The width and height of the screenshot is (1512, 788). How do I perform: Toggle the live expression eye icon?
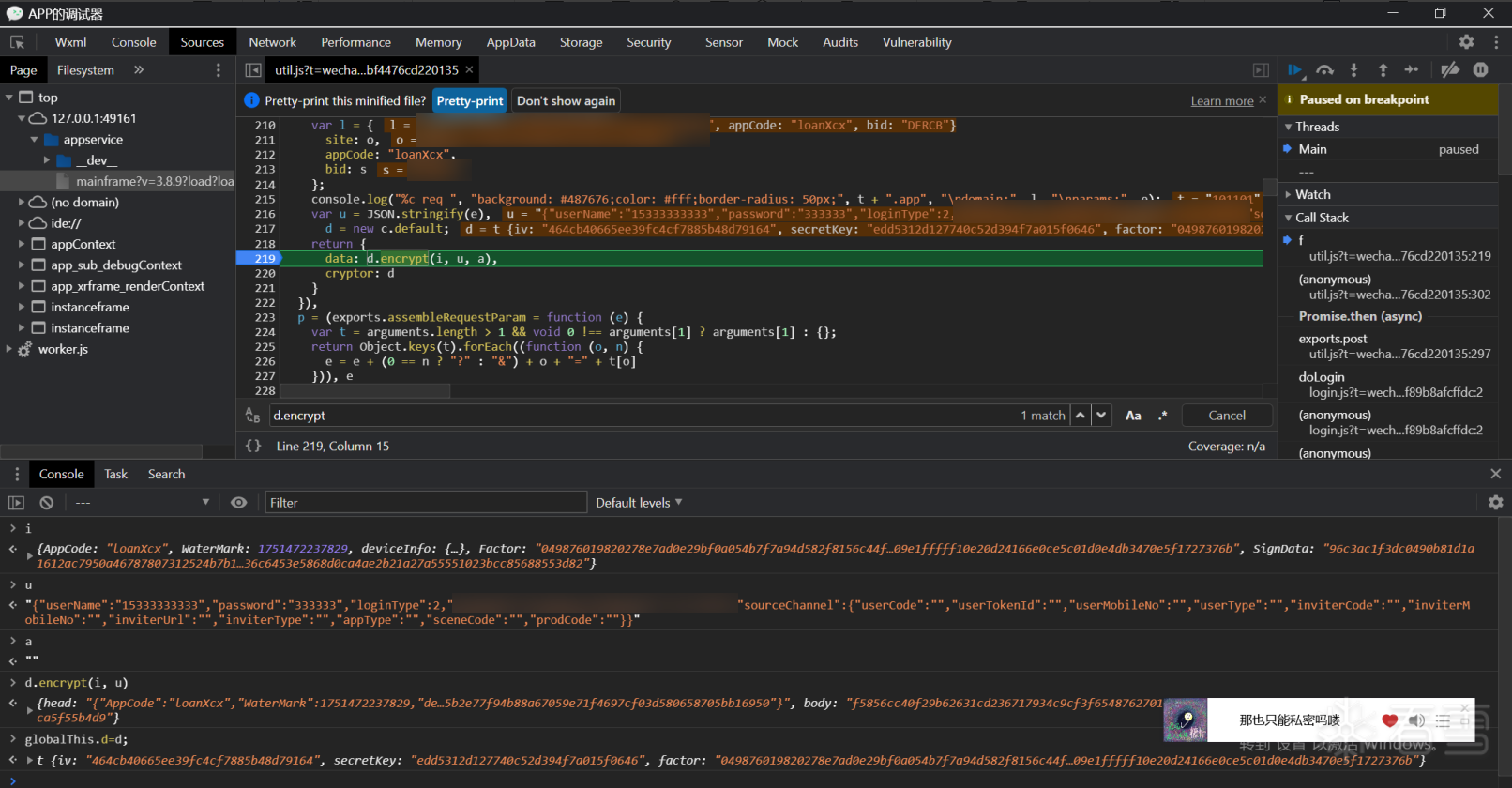point(239,503)
